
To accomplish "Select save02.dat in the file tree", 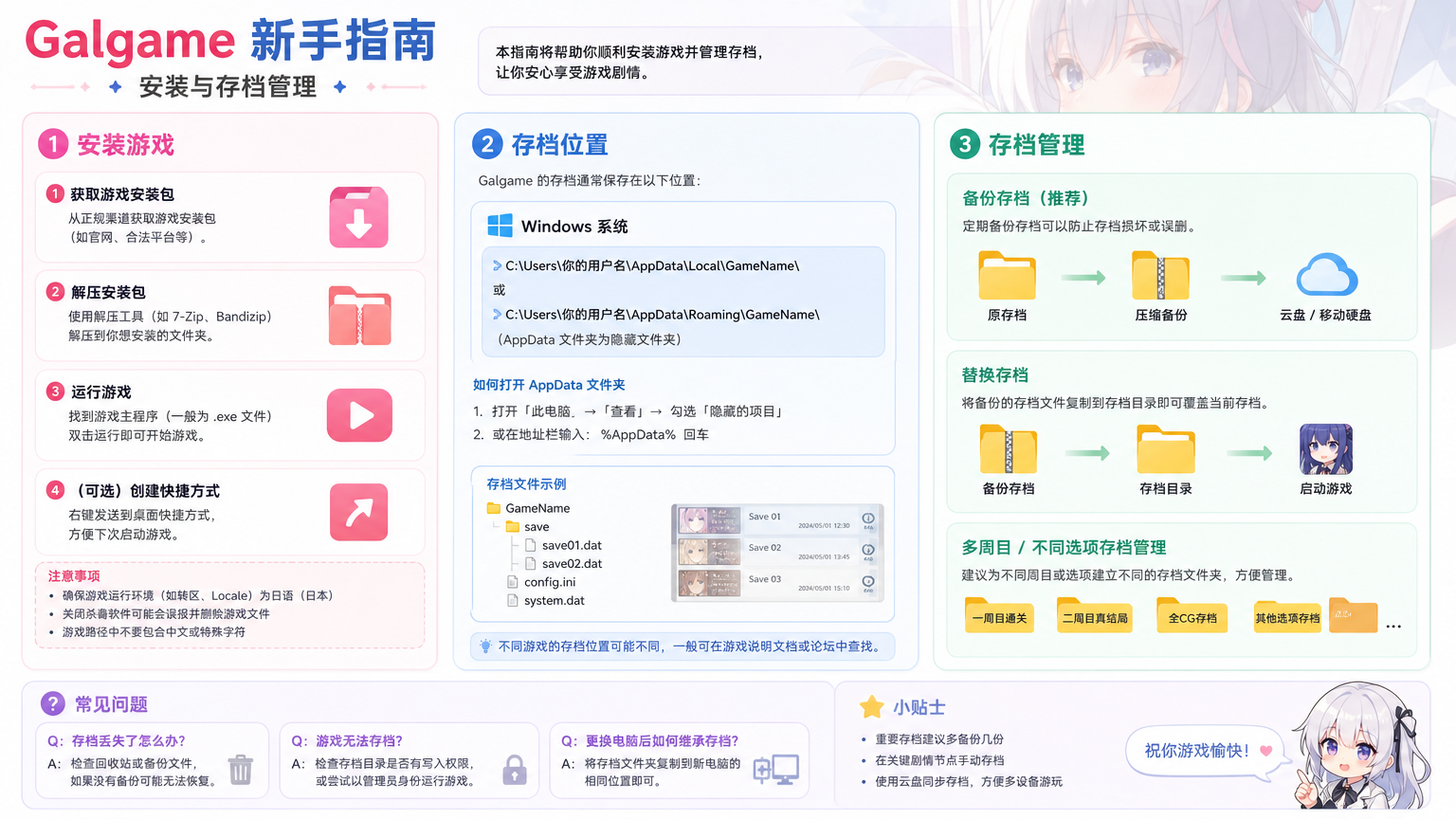I will 563,563.
